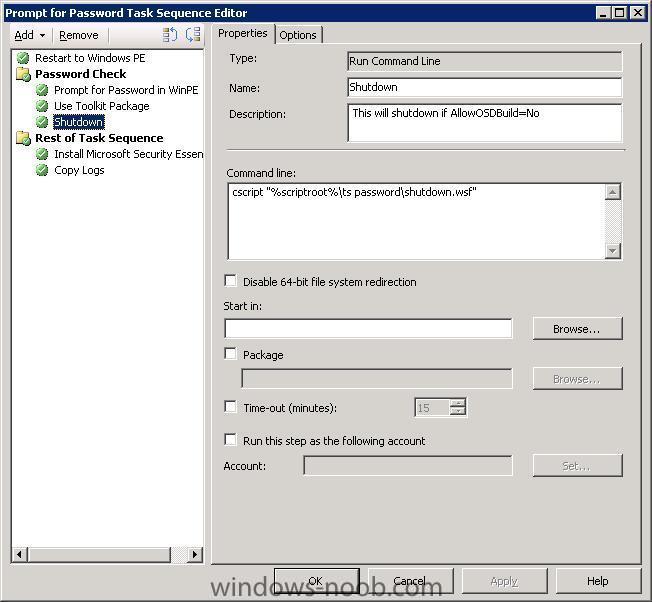Select the Password Check group

tap(81, 74)
